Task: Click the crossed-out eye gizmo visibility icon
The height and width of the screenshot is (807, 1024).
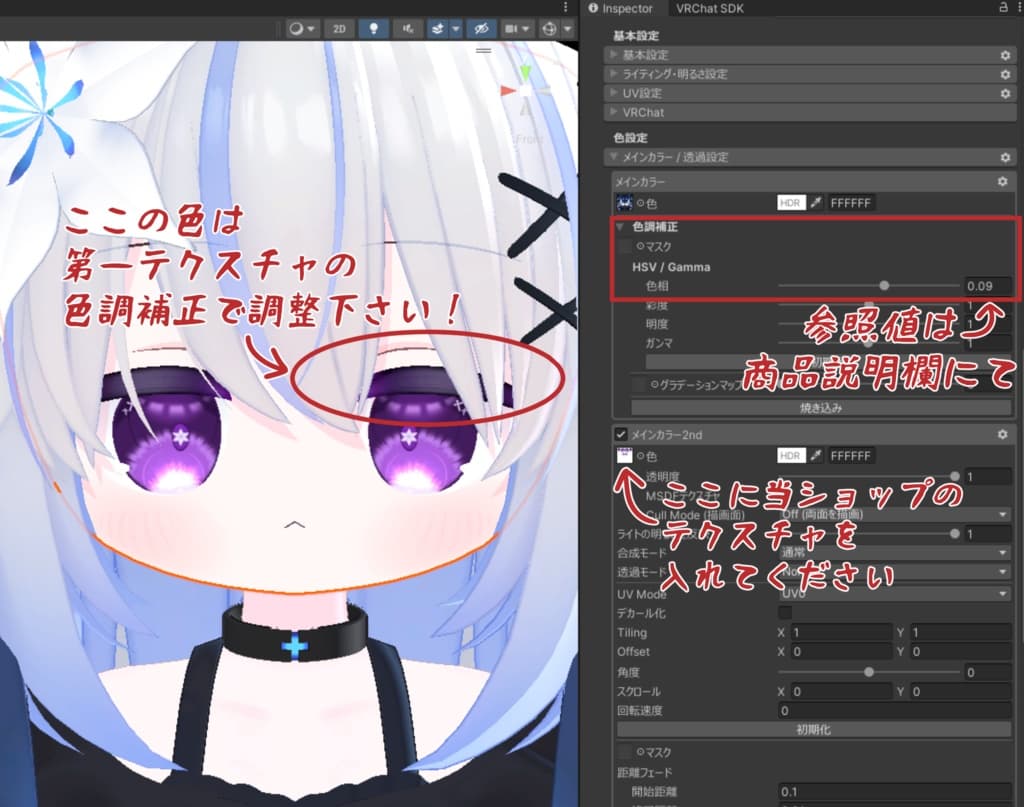Action: [x=482, y=29]
